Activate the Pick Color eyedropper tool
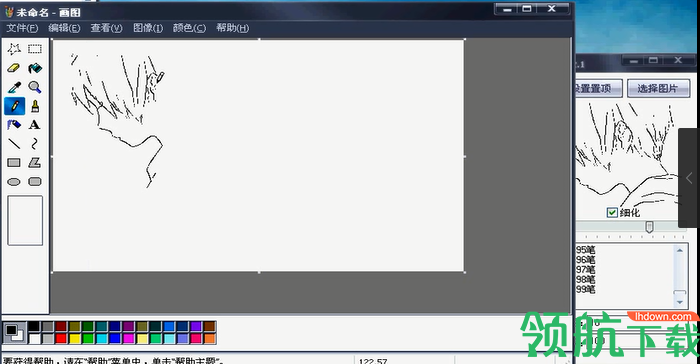The width and height of the screenshot is (700, 364). 14,87
